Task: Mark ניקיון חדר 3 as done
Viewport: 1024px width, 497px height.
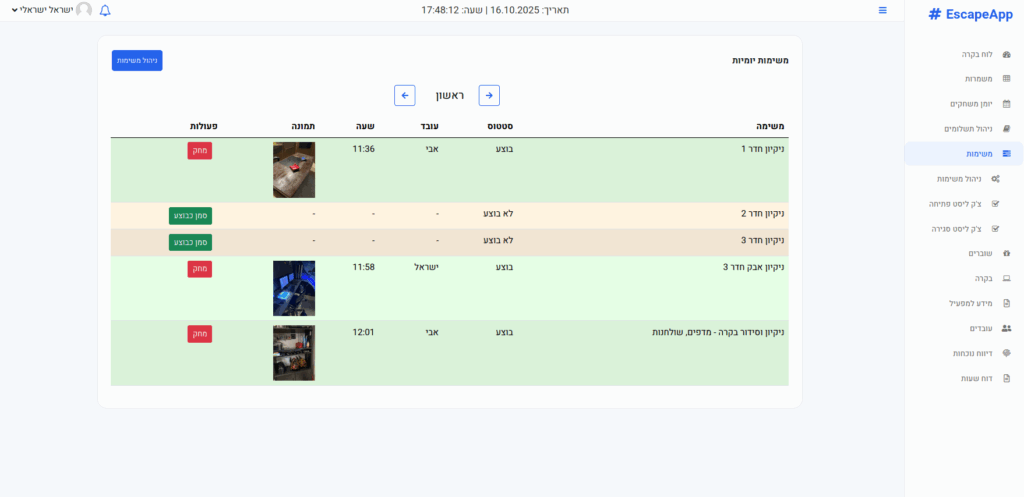Action: click(190, 242)
